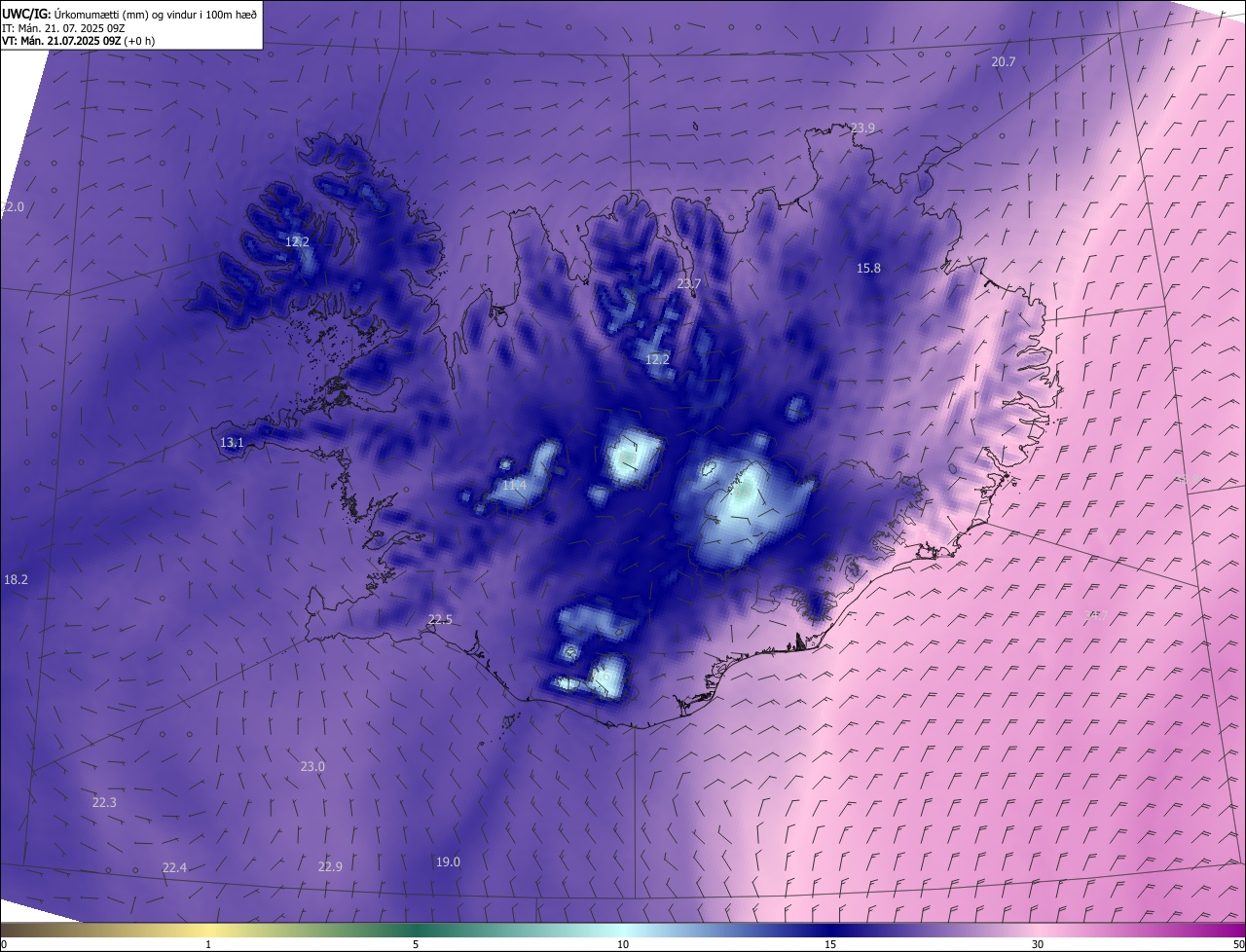The height and width of the screenshot is (952, 1246).
Task: Click the 23.9 value label
Action: [x=862, y=128]
